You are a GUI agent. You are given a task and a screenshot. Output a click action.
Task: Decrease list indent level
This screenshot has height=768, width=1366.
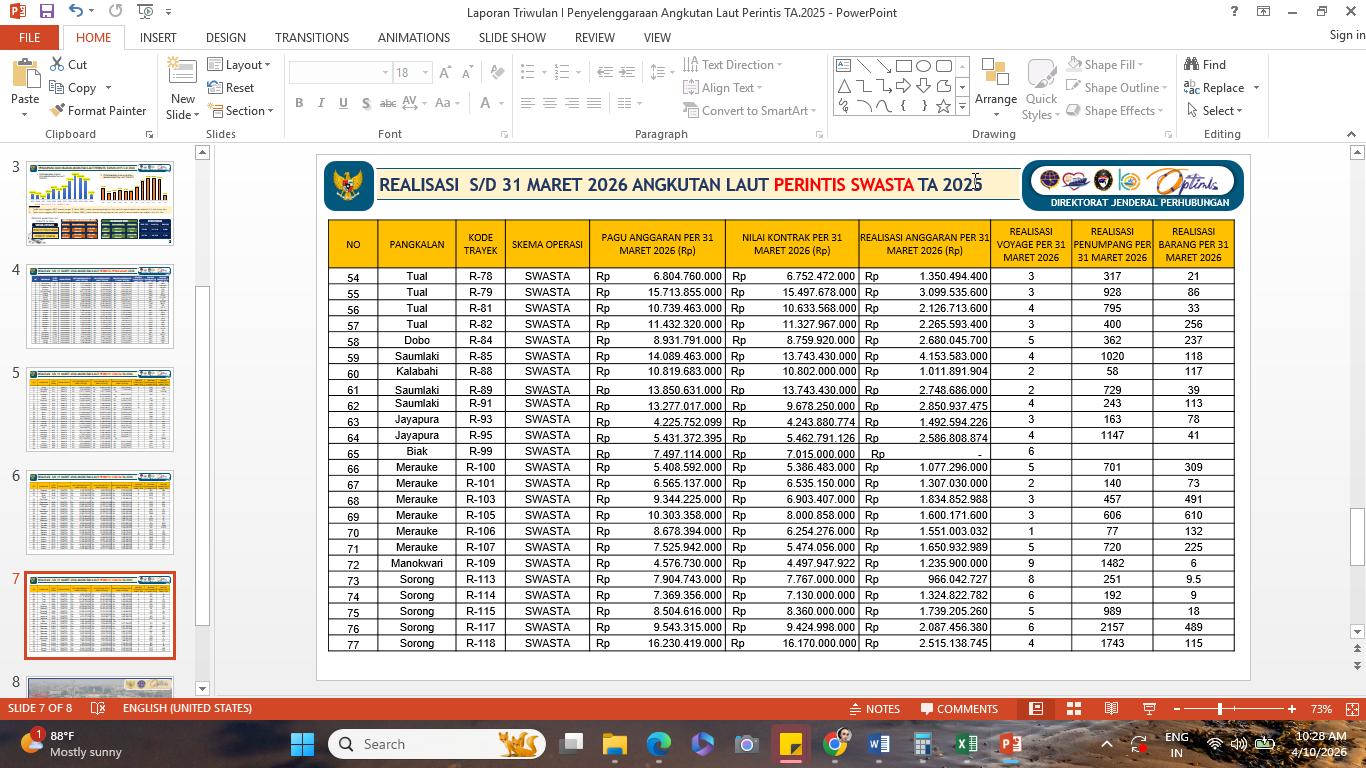click(605, 73)
